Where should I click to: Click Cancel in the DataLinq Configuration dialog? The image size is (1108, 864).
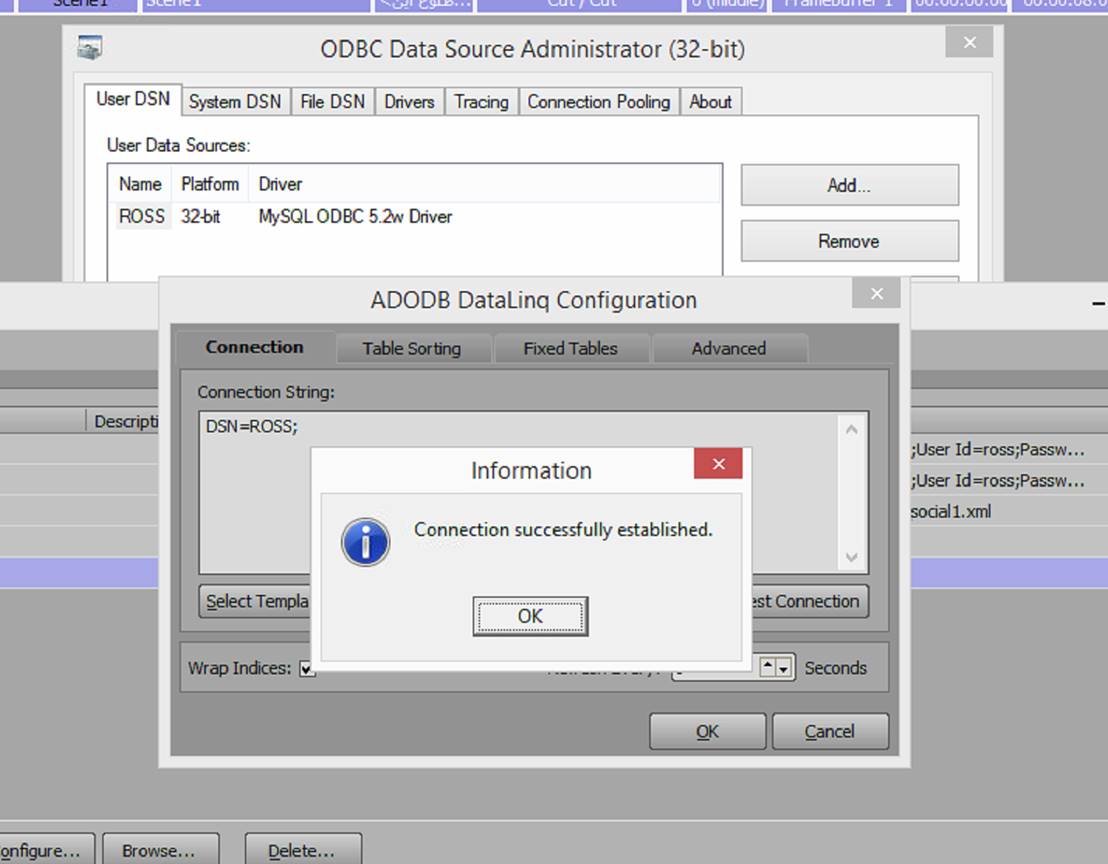tap(830, 731)
